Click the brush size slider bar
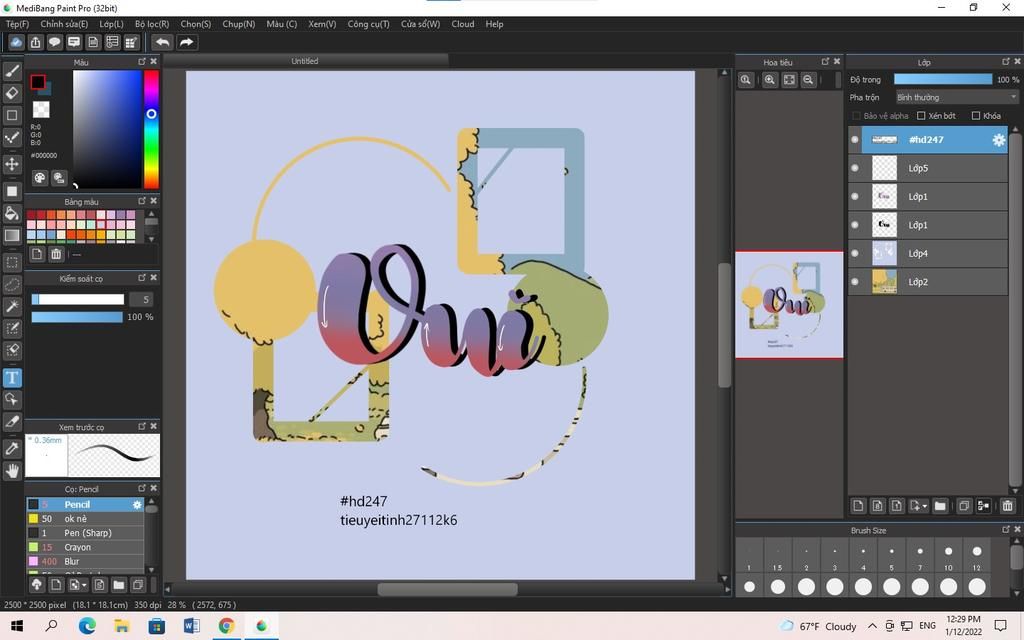Screen dimensions: 1024x640 [78, 299]
